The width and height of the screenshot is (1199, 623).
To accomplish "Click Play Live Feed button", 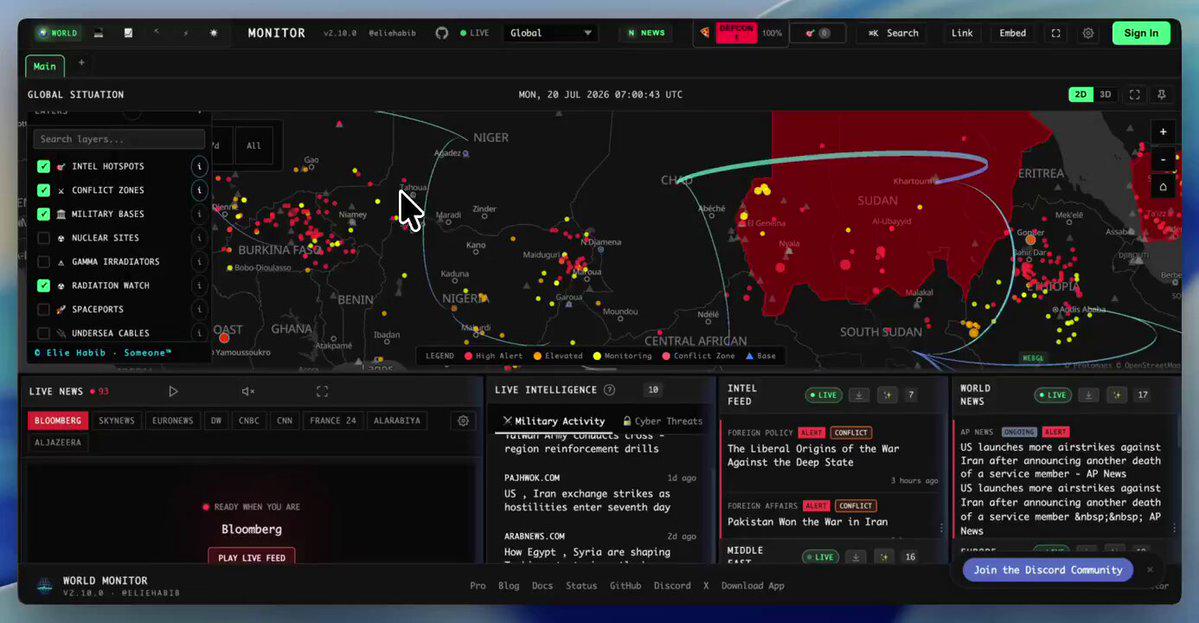I will point(252,557).
